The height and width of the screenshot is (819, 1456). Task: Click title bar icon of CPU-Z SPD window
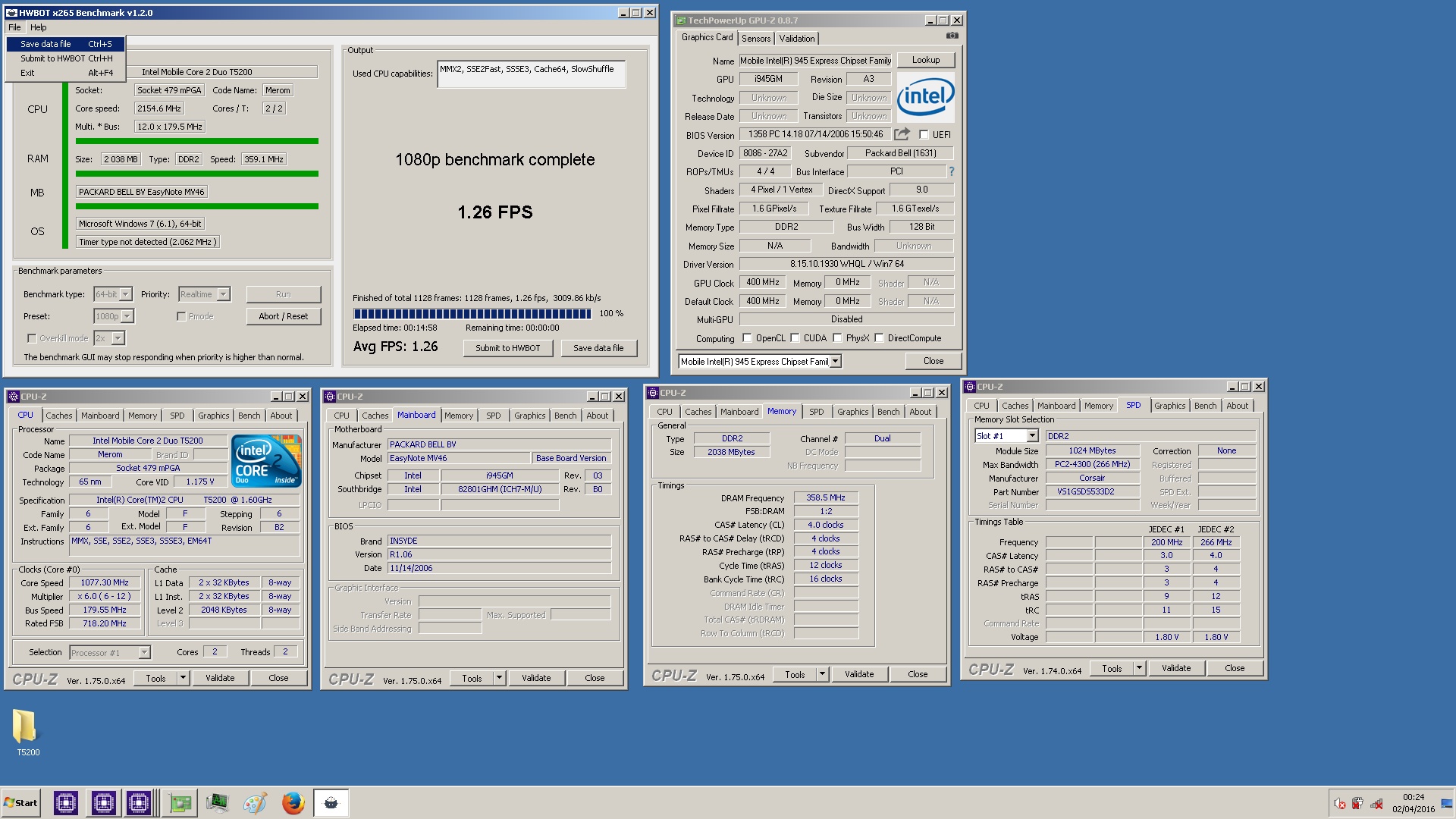(970, 387)
